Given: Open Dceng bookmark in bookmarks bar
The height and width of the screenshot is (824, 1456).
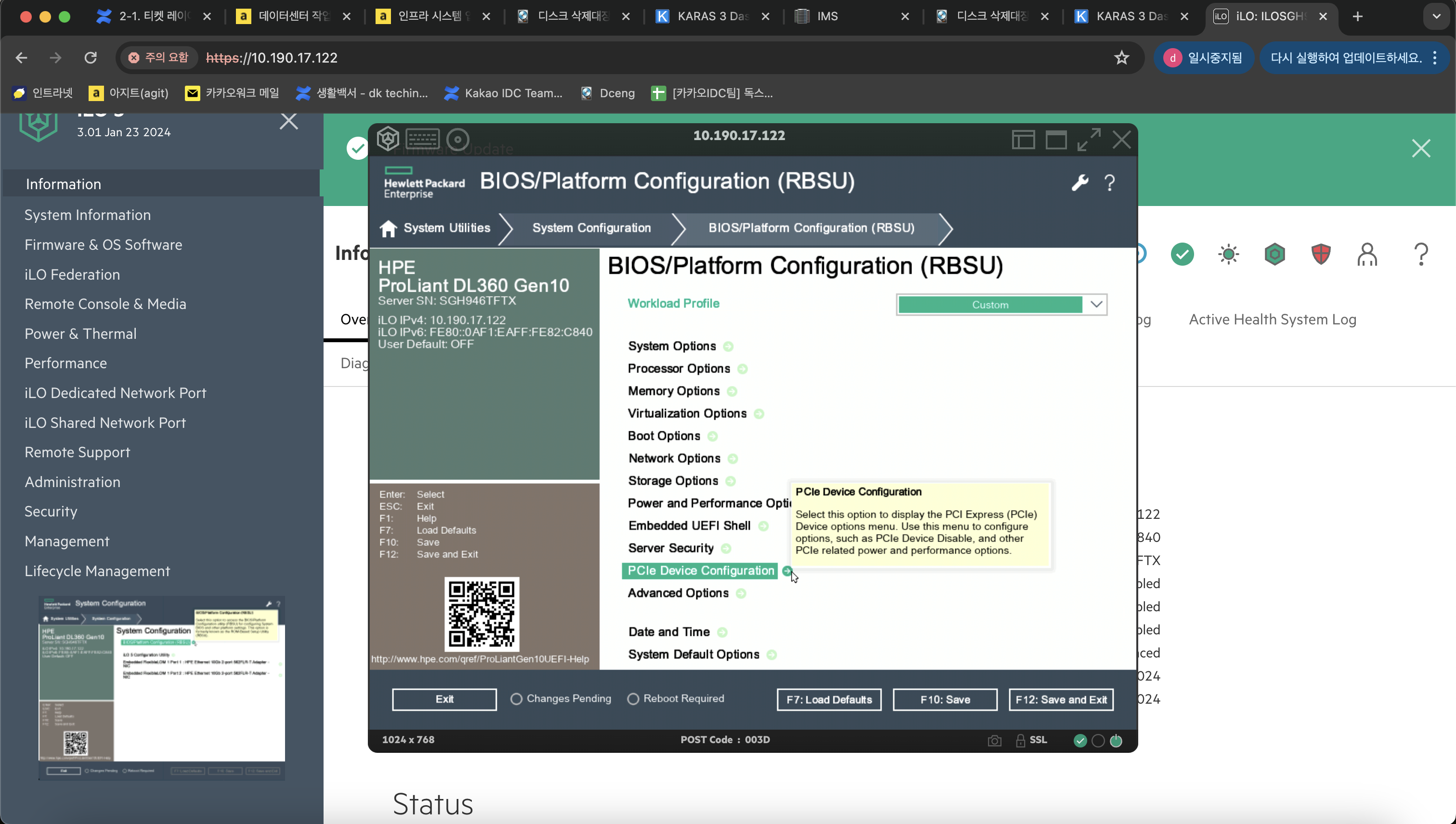Looking at the screenshot, I should click(x=608, y=93).
